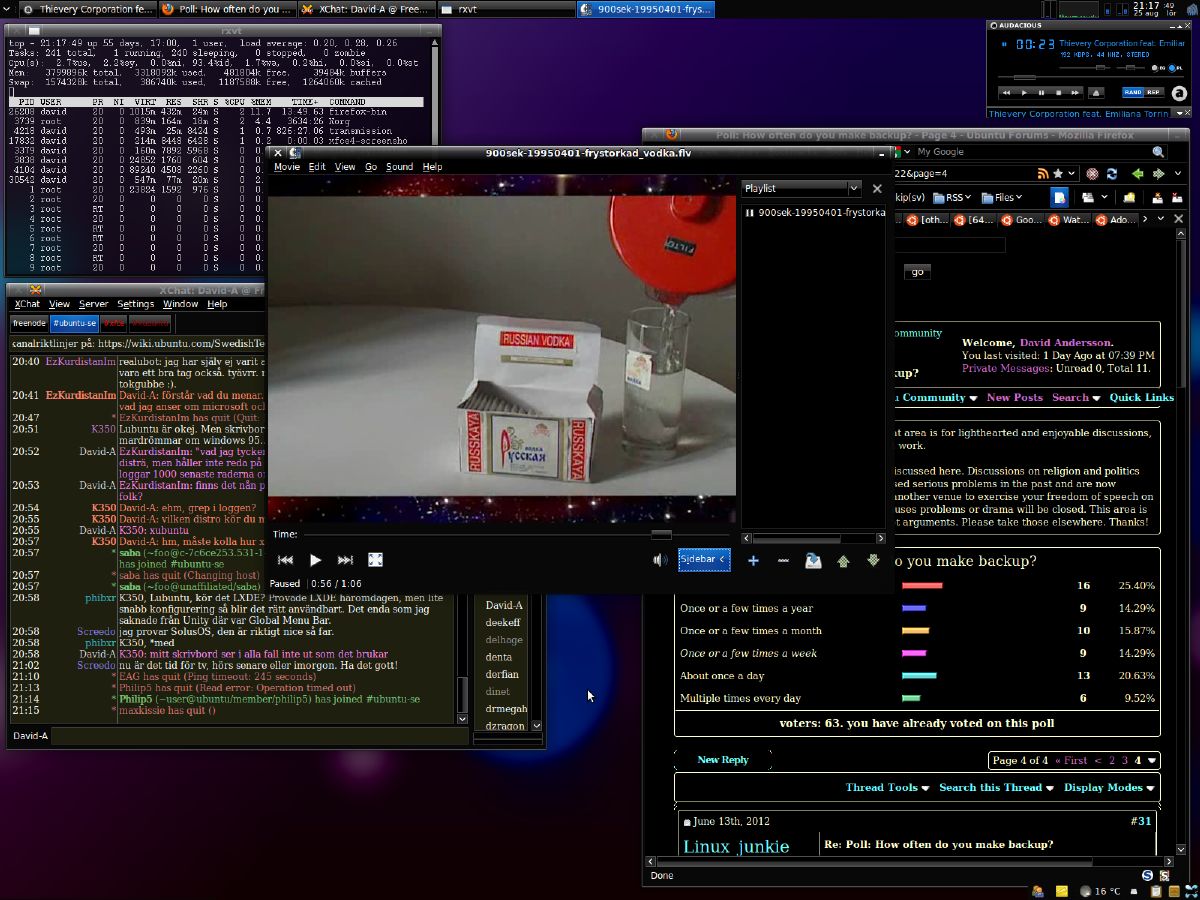This screenshot has width=1200, height=900.
Task: Click the Totem volume speaker icon
Action: click(660, 560)
